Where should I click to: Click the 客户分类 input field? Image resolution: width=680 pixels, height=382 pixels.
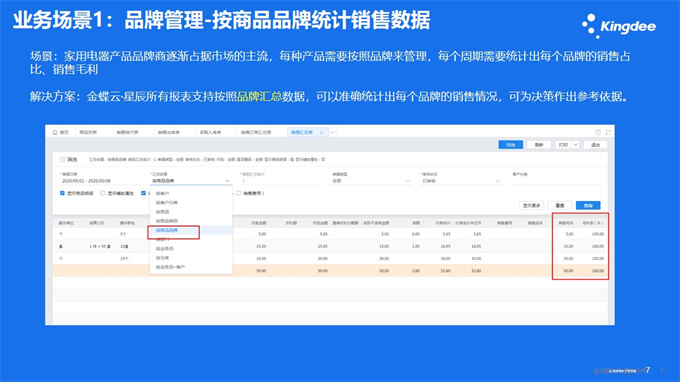556,181
